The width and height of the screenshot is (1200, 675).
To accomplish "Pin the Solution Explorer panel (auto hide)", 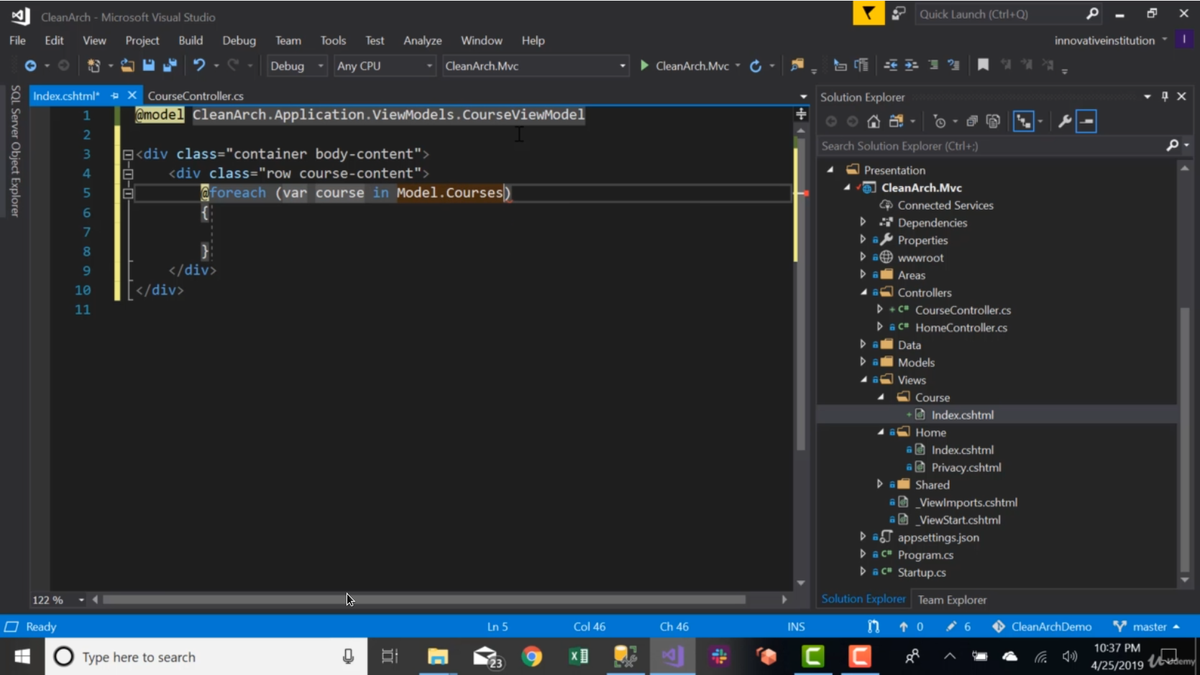I will pyautogui.click(x=1164, y=97).
